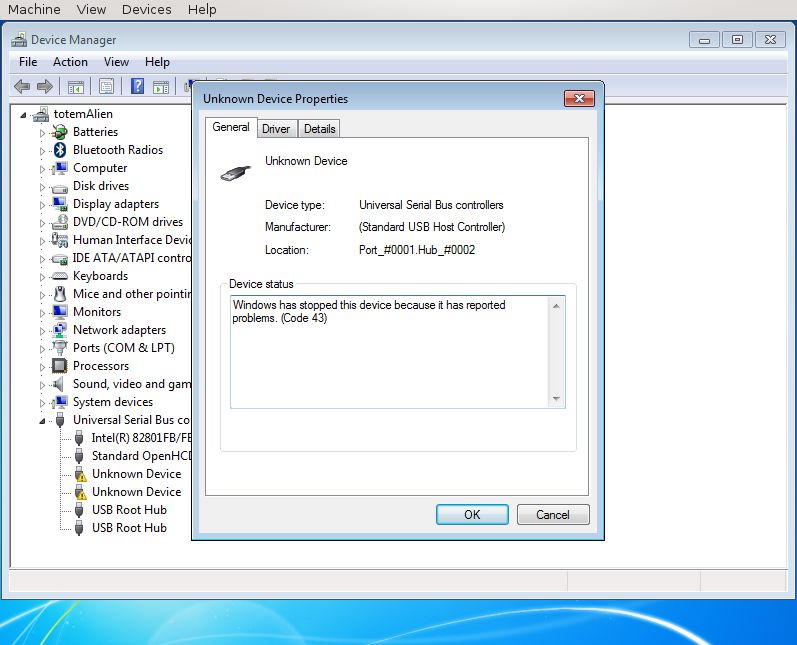Open the VM Machine menu
The height and width of the screenshot is (645, 797).
point(34,9)
